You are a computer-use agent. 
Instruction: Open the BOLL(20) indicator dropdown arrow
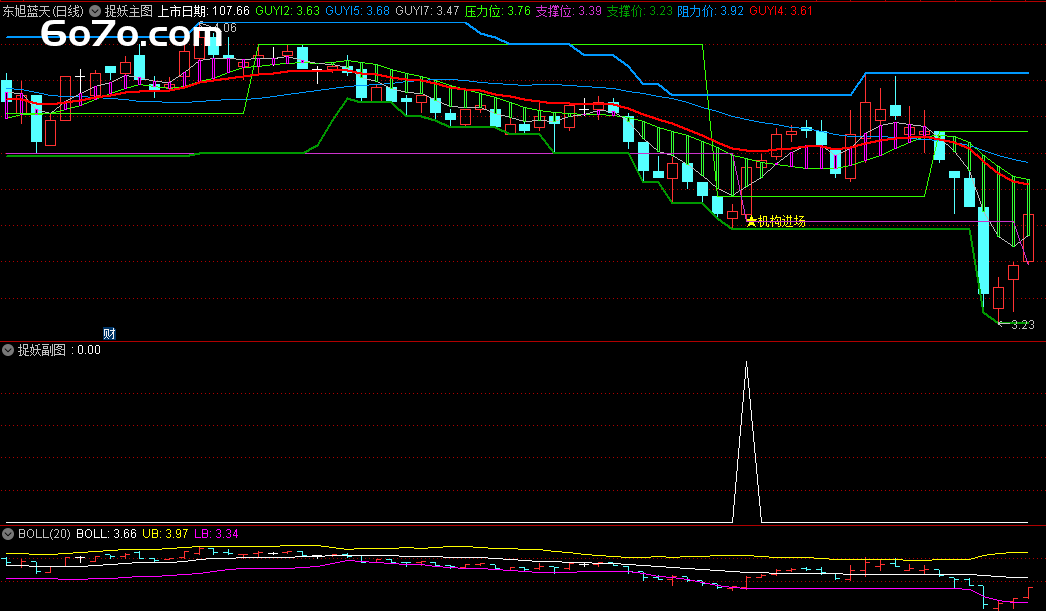[x=8, y=534]
